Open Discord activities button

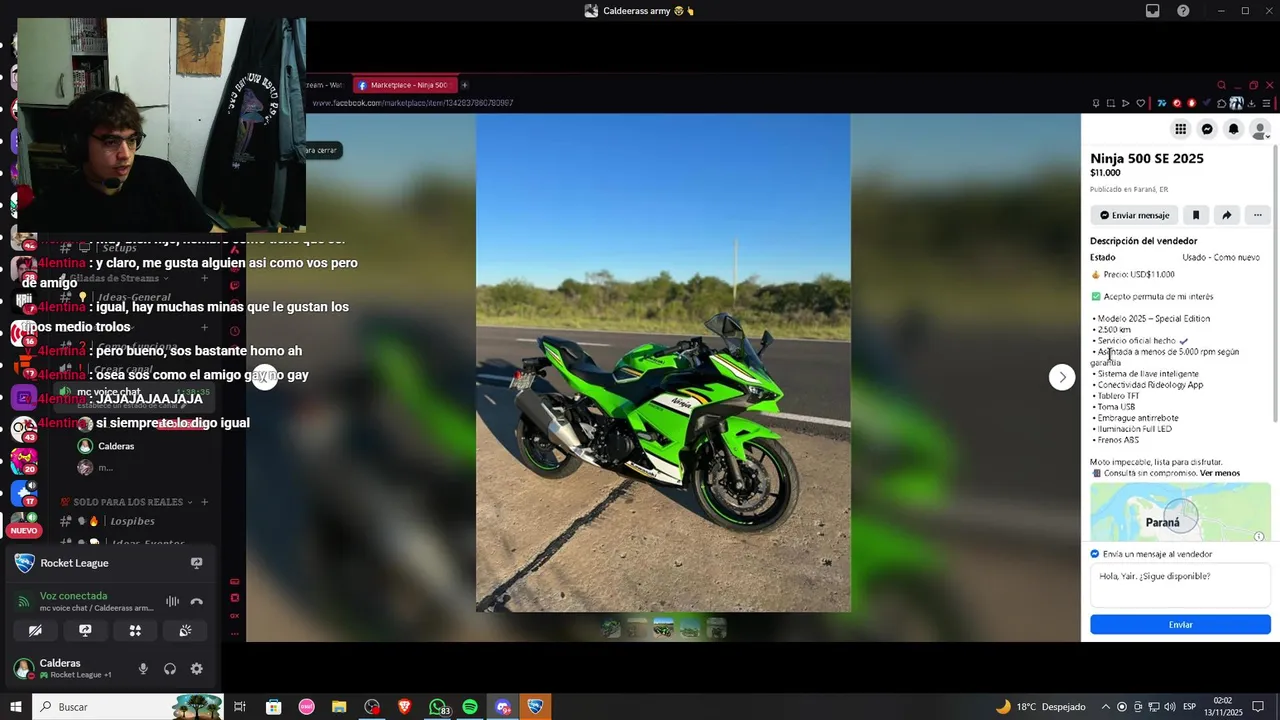135,631
